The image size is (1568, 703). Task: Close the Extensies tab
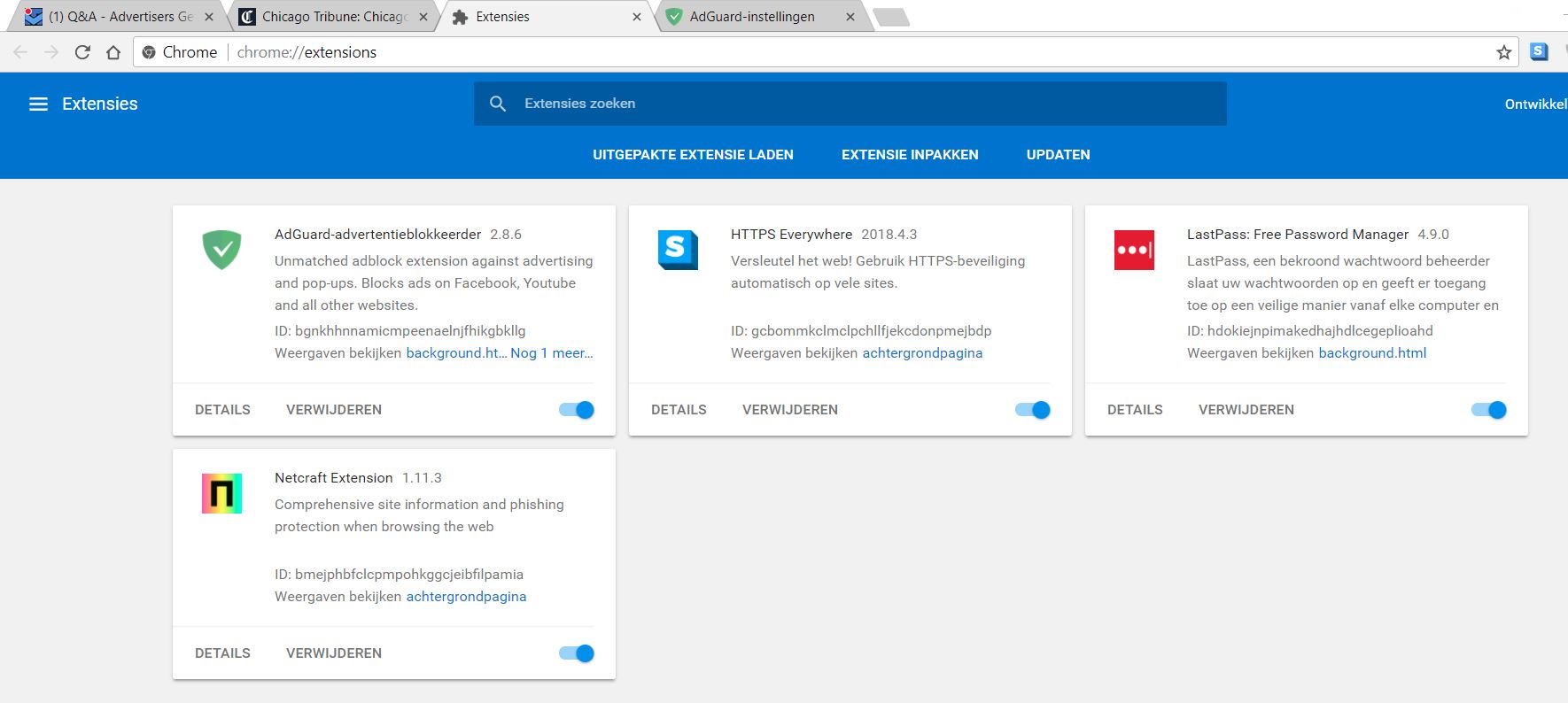pyautogui.click(x=637, y=17)
